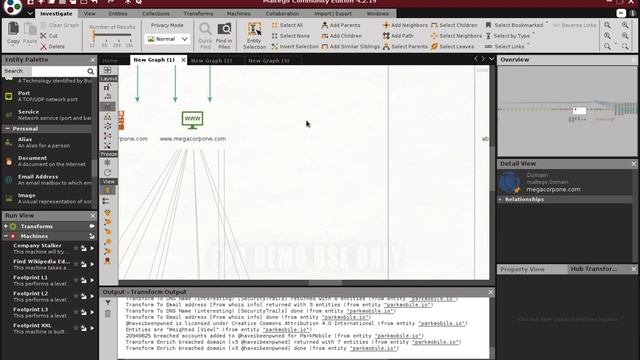Click the Entity Palette search magnifier icon

90,71
